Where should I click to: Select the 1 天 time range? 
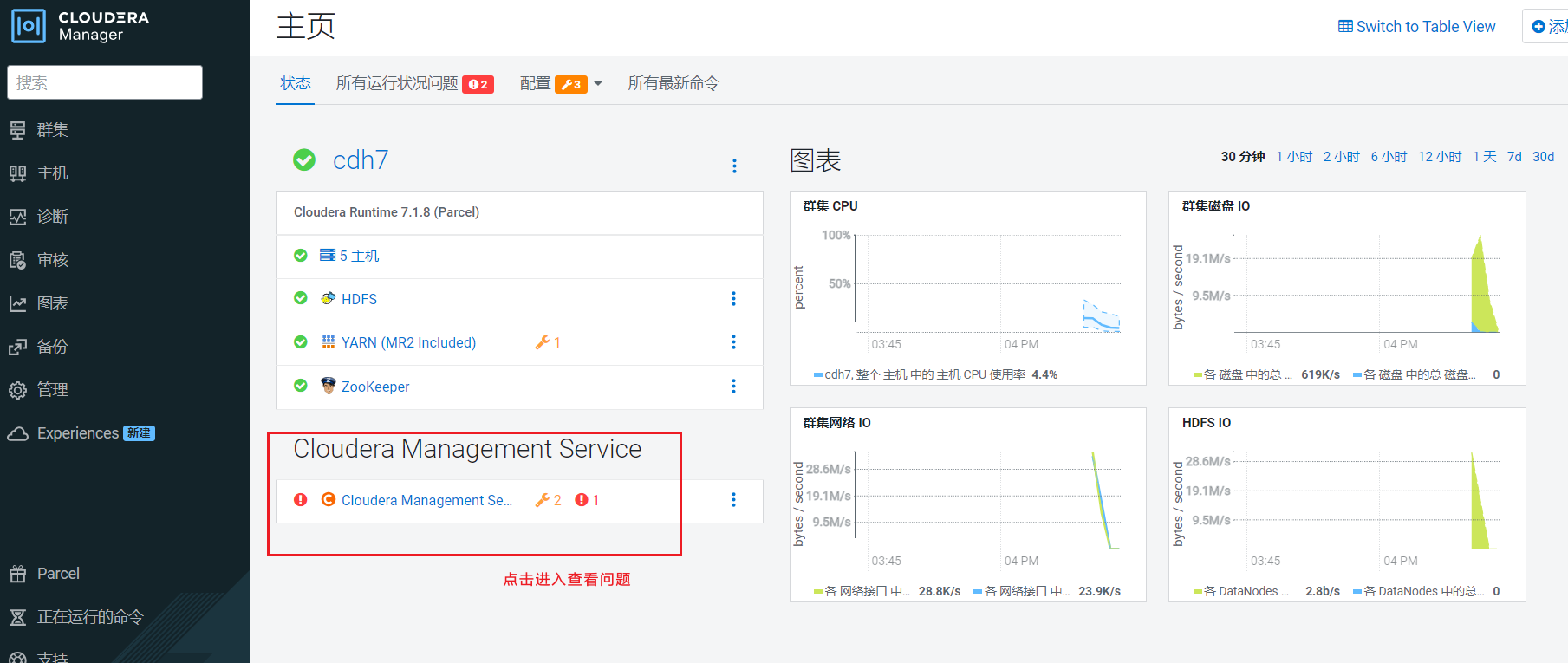click(x=1485, y=157)
